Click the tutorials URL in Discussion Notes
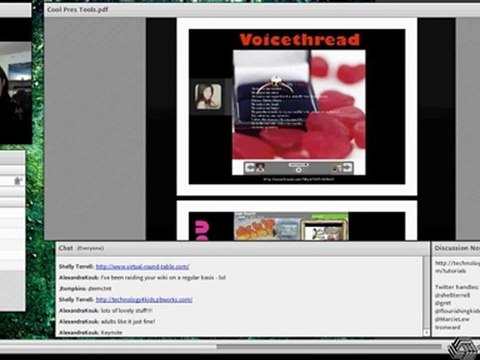This screenshot has height=360, width=480. click(457, 267)
